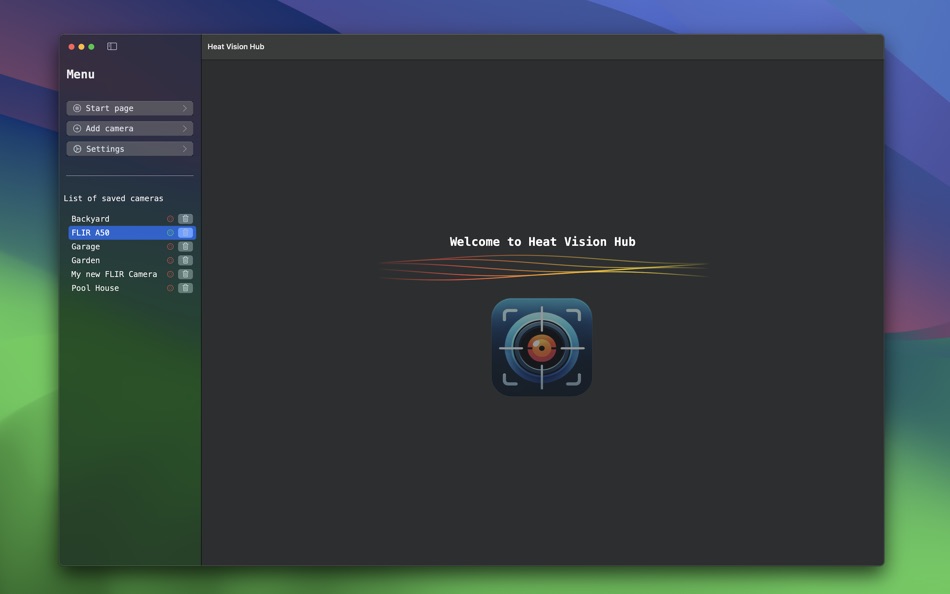The width and height of the screenshot is (950, 594).
Task: Click the Settings play-circle icon
Action: point(77,148)
